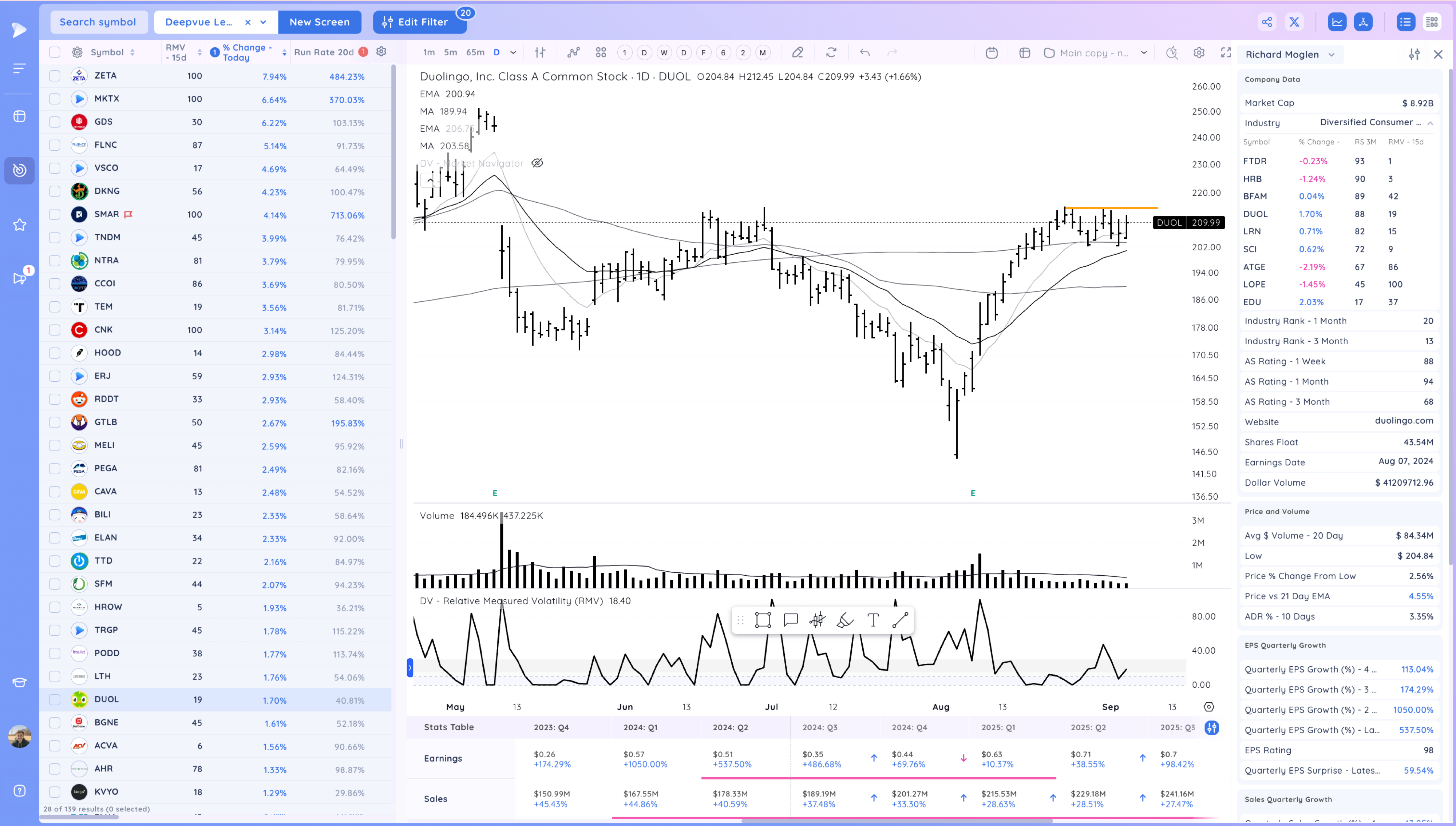Expand the Richard Moglen panel dropdown
The height and width of the screenshot is (826, 1456).
pyautogui.click(x=1331, y=55)
